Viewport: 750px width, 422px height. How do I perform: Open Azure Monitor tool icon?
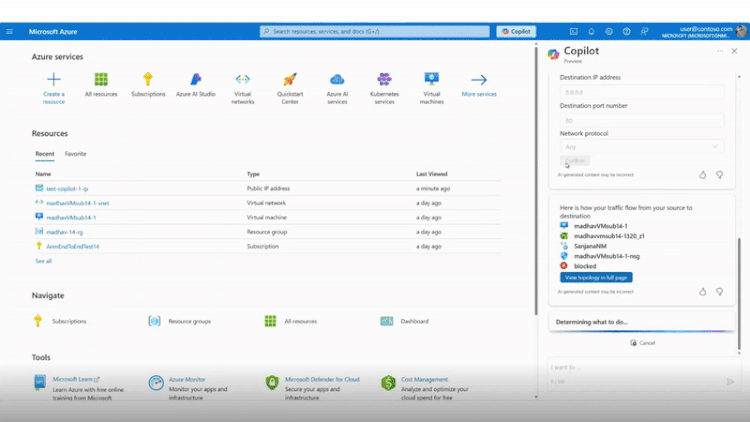coord(156,383)
